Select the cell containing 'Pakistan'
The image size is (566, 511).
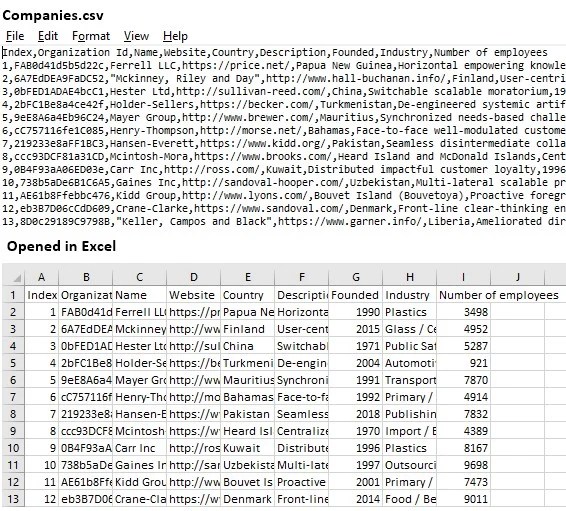pos(248,414)
